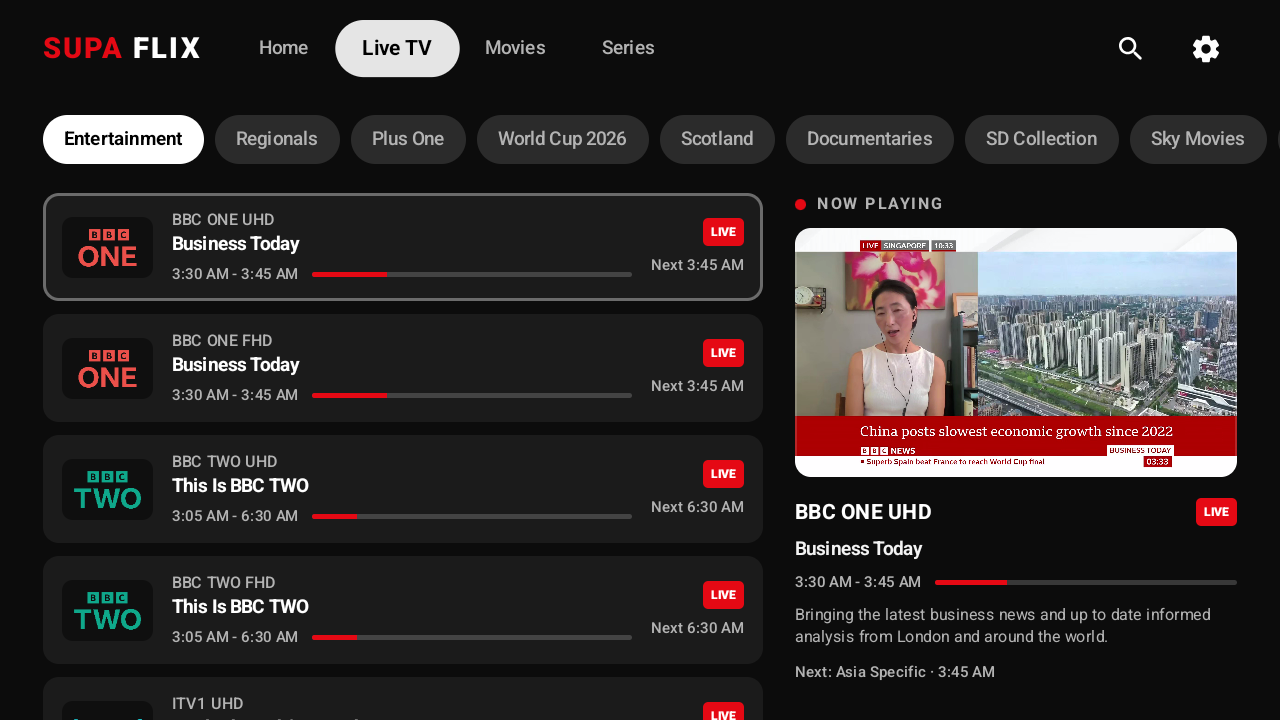Viewport: 1280px width, 720px height.
Task: Click Next: Asia Specific · 3:45 AM text
Action: pyautogui.click(x=895, y=672)
